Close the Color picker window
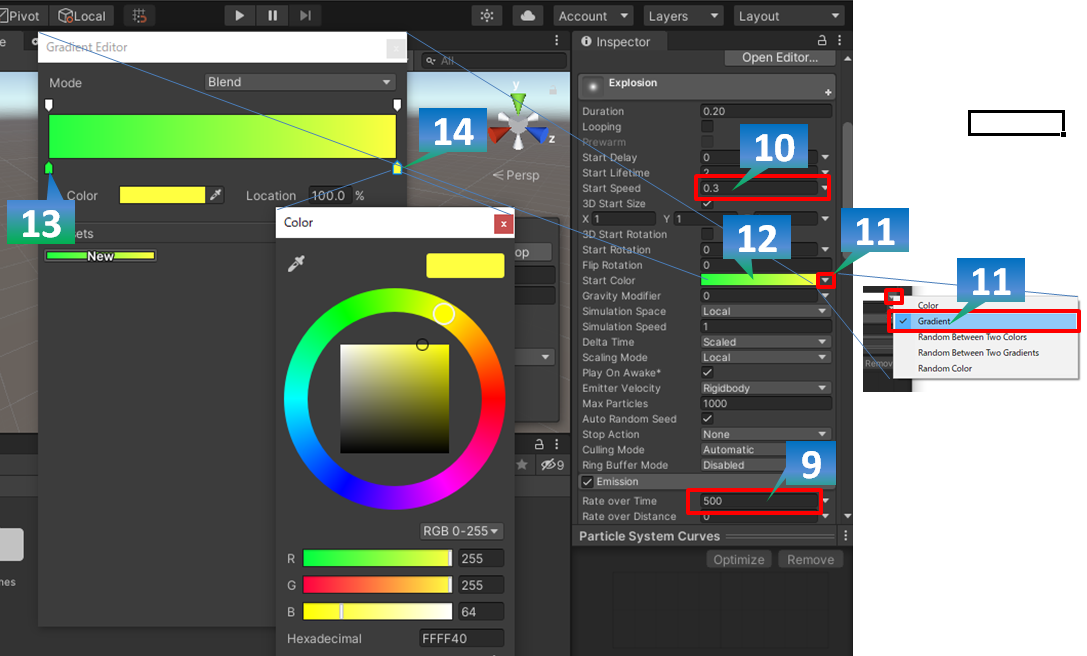Image resolution: width=1087 pixels, height=656 pixels. pos(504,223)
